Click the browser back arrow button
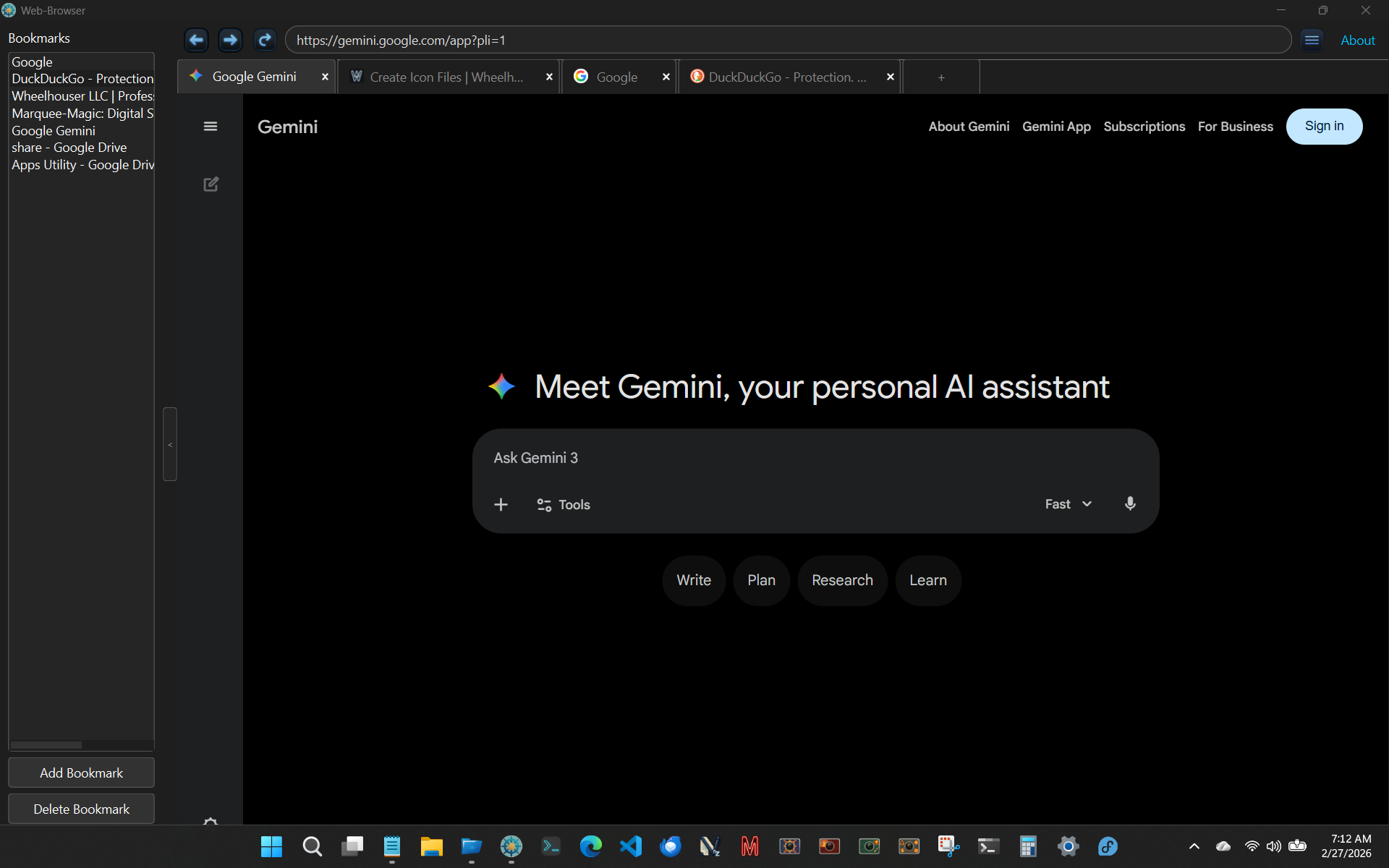This screenshot has height=868, width=1389. [196, 40]
